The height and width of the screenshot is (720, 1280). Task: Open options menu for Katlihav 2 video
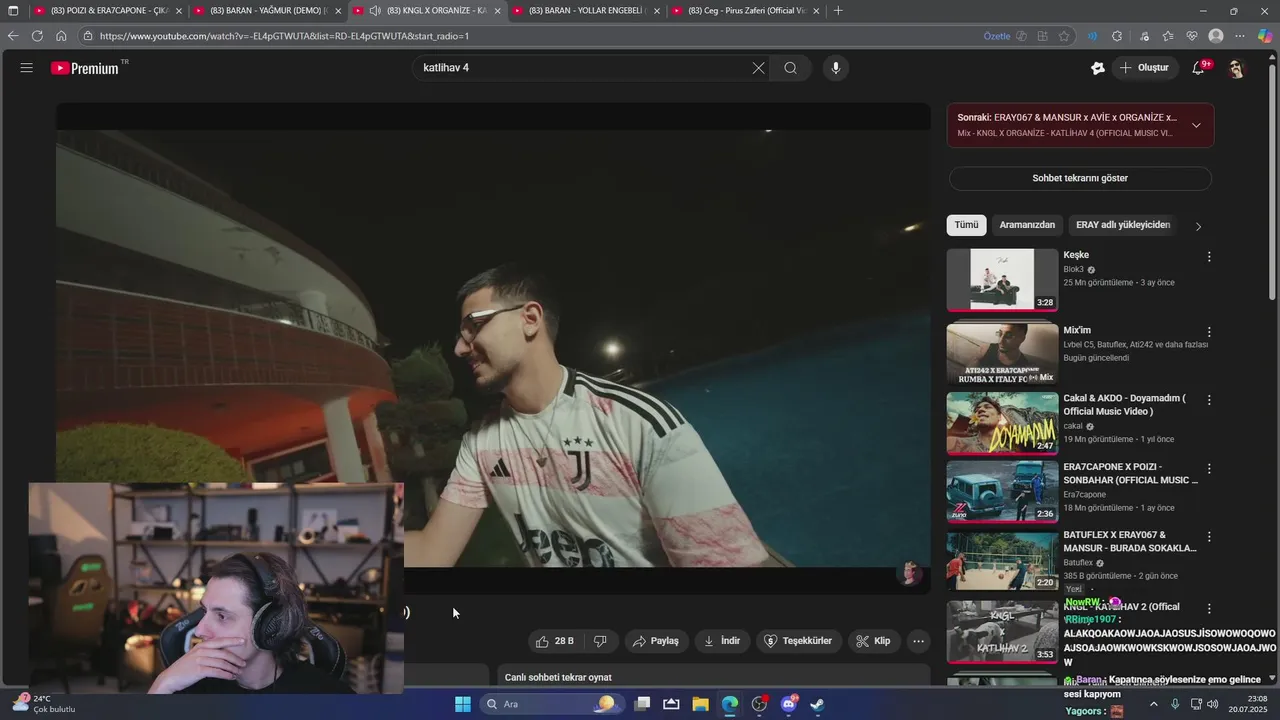coord(1209,608)
